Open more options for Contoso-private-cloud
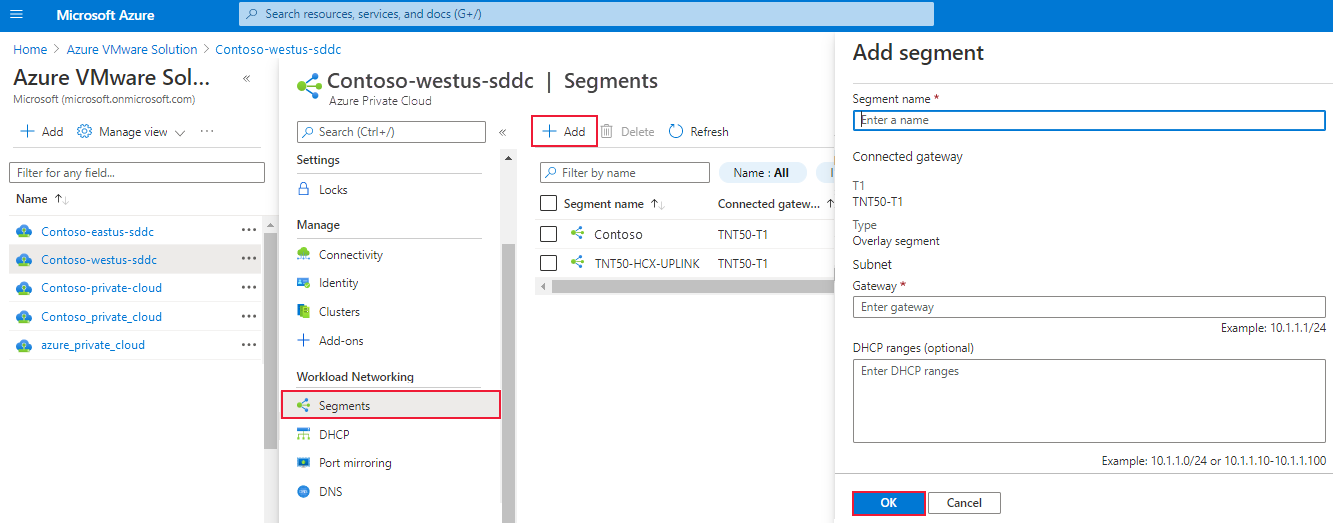1333x523 pixels. click(x=249, y=288)
